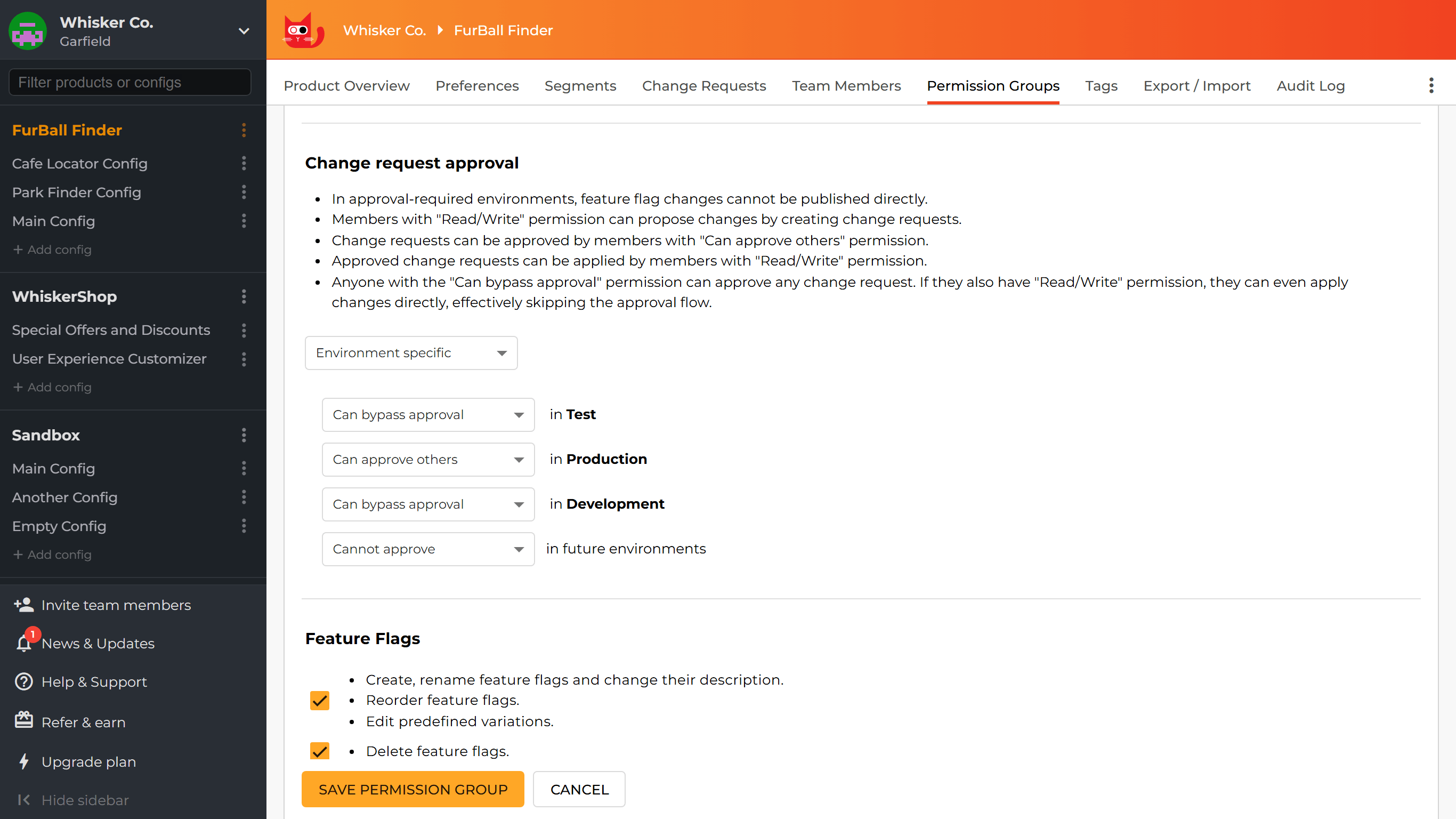Viewport: 1456px width, 819px height.
Task: Open the approval dropdown for Development environment
Action: 428,504
